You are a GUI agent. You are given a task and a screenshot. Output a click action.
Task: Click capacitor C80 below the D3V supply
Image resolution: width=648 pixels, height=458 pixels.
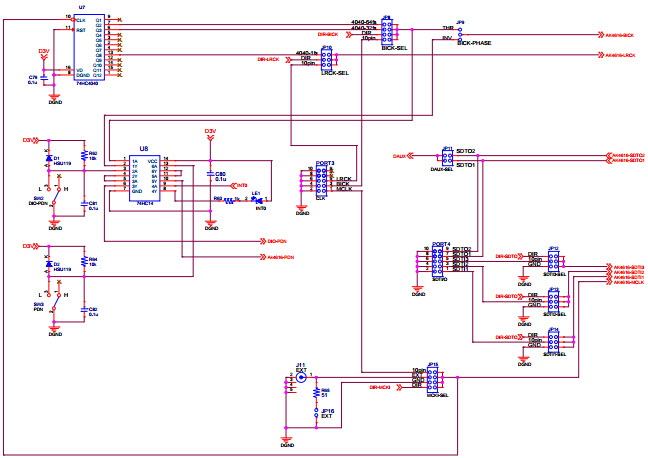(210, 176)
